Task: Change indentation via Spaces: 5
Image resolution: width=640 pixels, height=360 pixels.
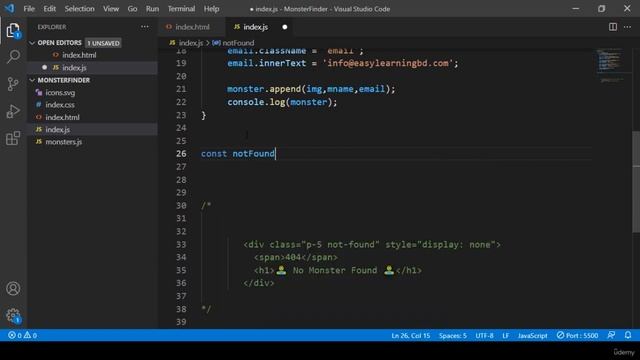Action: point(453,336)
